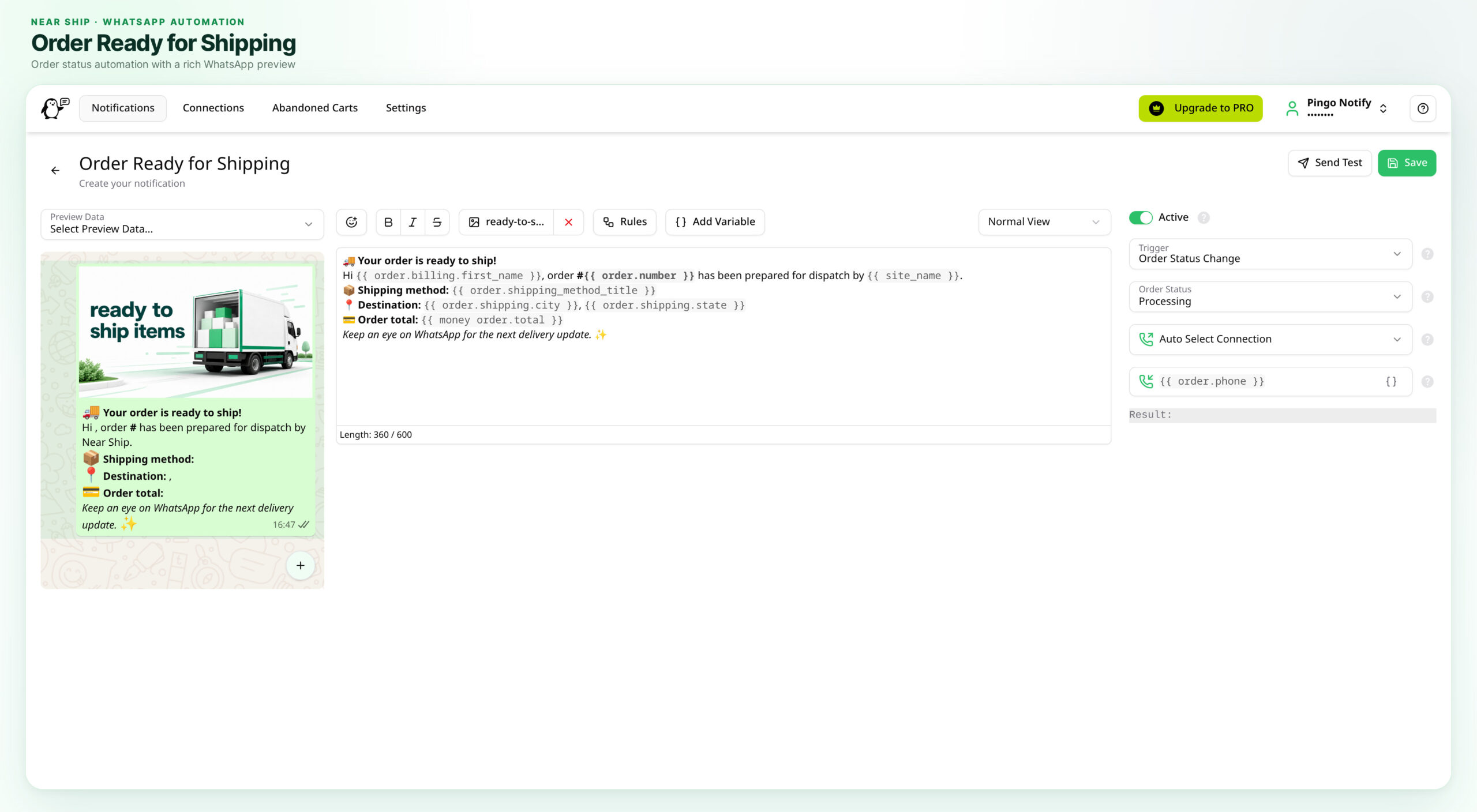Click Add Variable button
This screenshot has width=1477, height=812.
pyautogui.click(x=715, y=222)
